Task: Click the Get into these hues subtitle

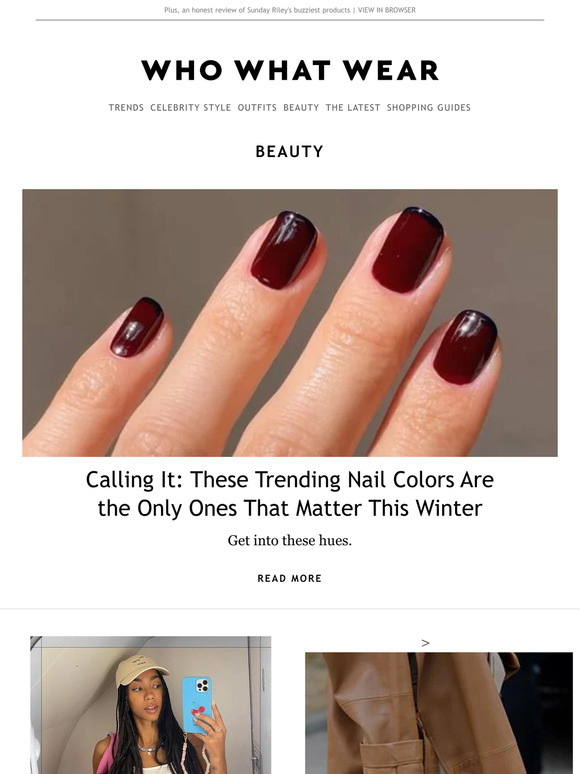Action: 290,541
